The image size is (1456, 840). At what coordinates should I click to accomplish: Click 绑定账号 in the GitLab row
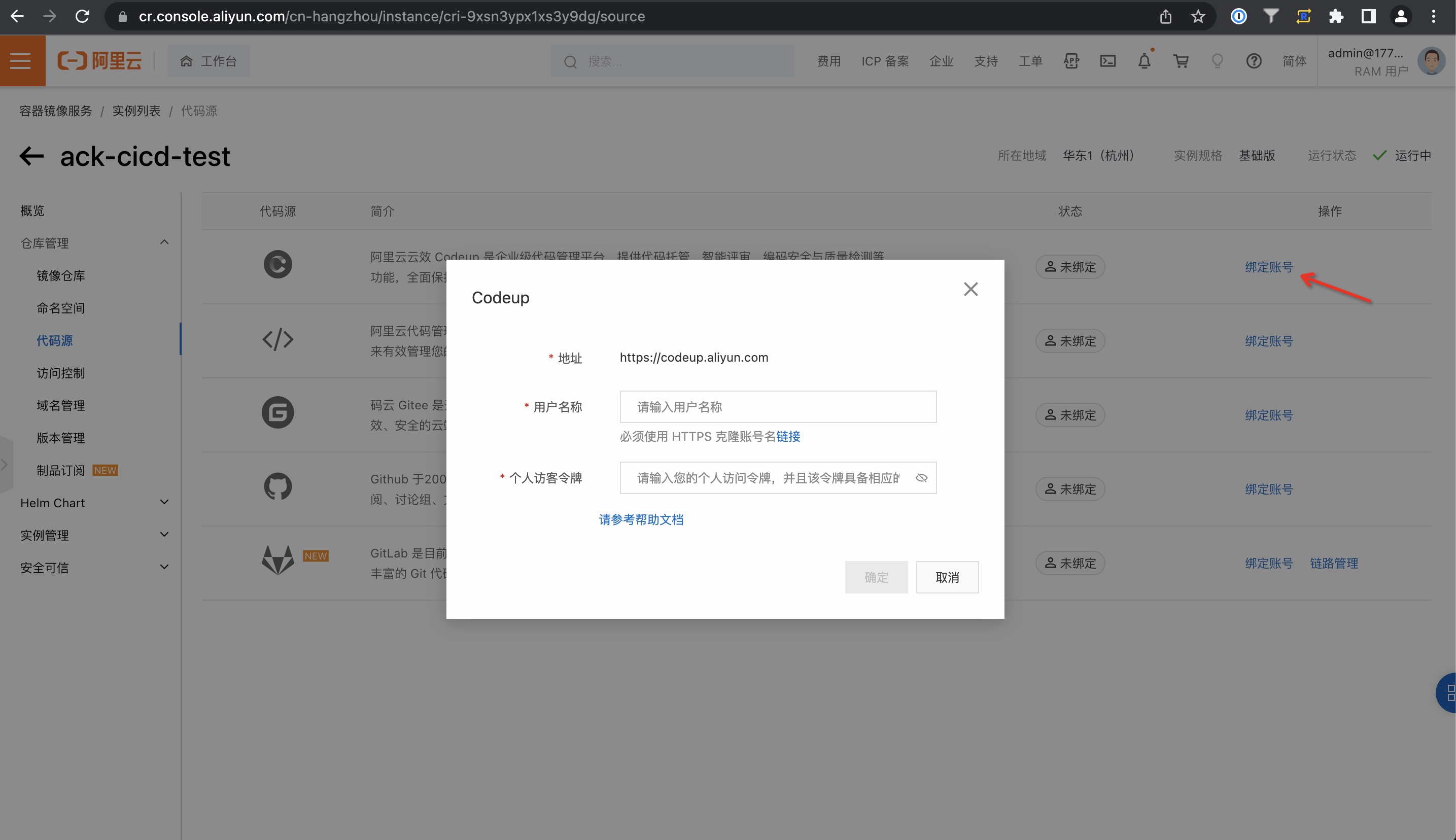tap(1268, 563)
